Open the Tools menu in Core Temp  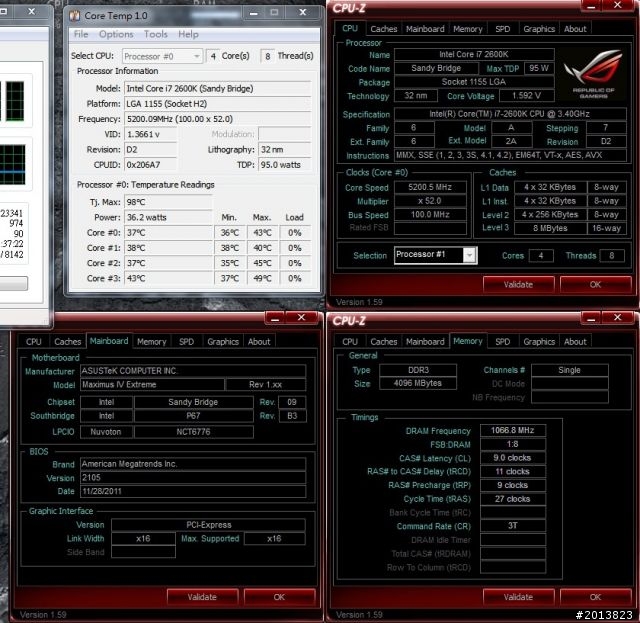156,34
